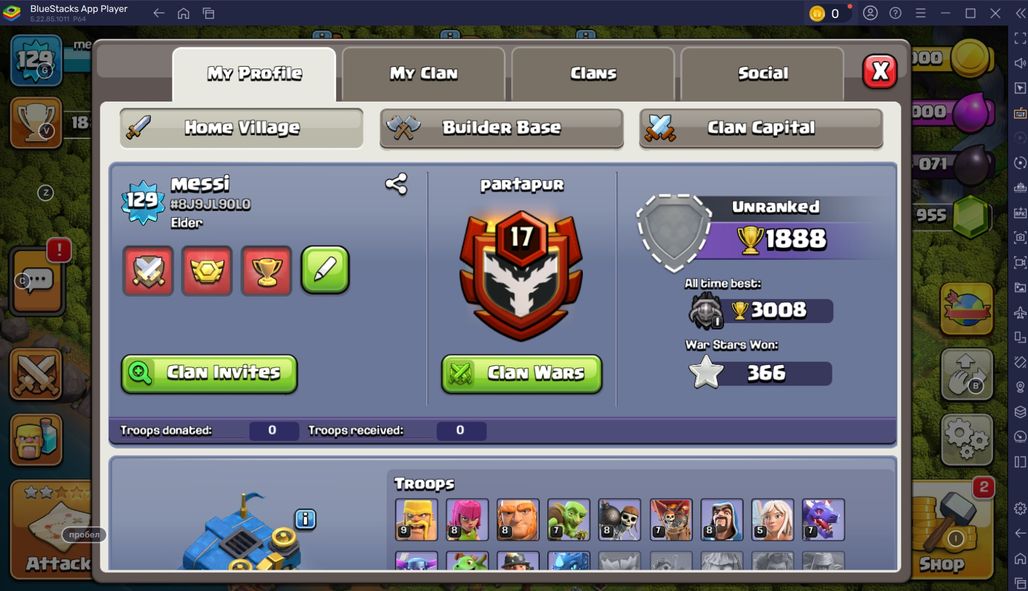
Task: Select the red trophy label icon
Action: (x=266, y=270)
